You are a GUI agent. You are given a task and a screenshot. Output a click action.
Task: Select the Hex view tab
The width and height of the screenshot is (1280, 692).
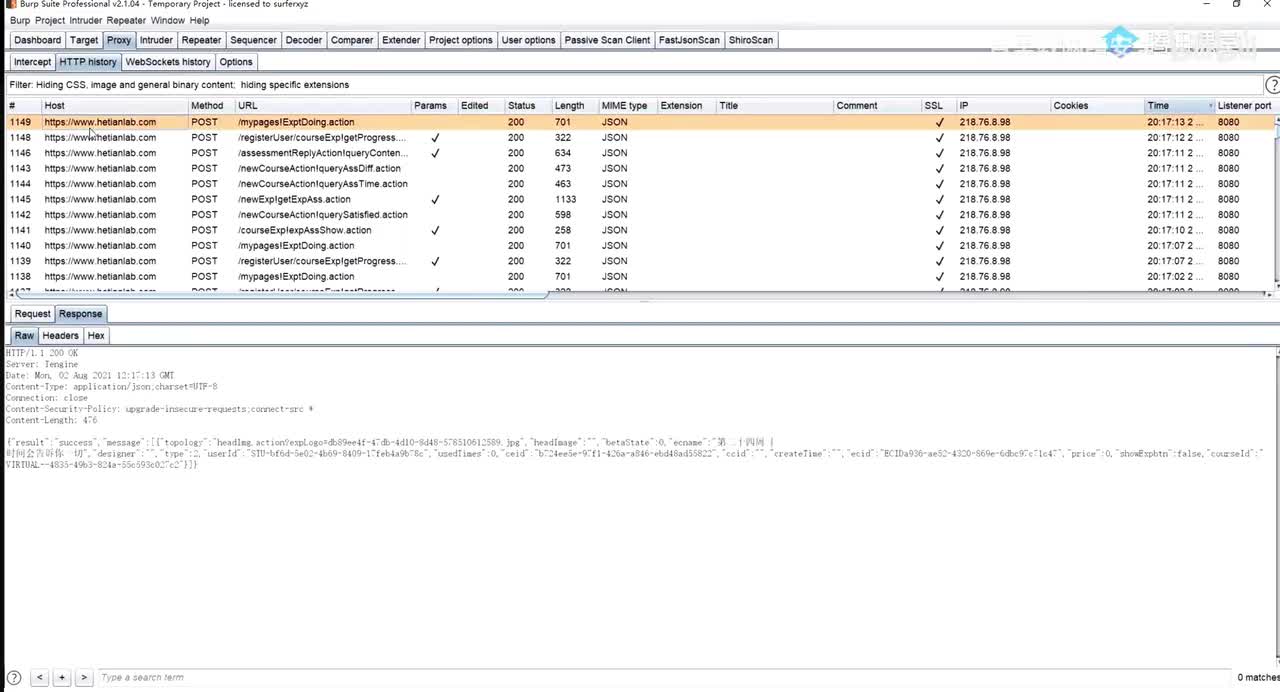pyautogui.click(x=96, y=336)
